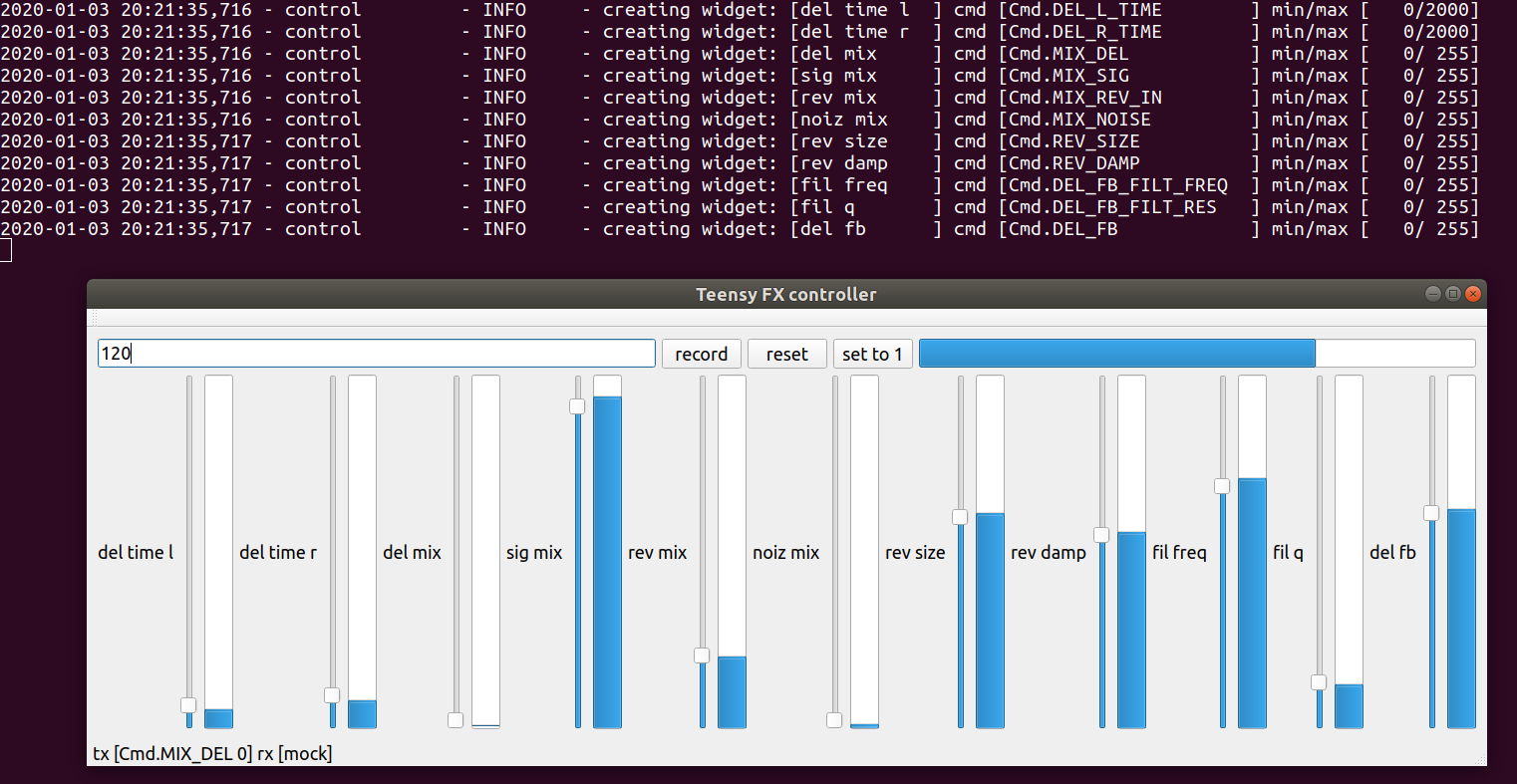
Task: Click the rev damp slider handle
Action: (1101, 535)
